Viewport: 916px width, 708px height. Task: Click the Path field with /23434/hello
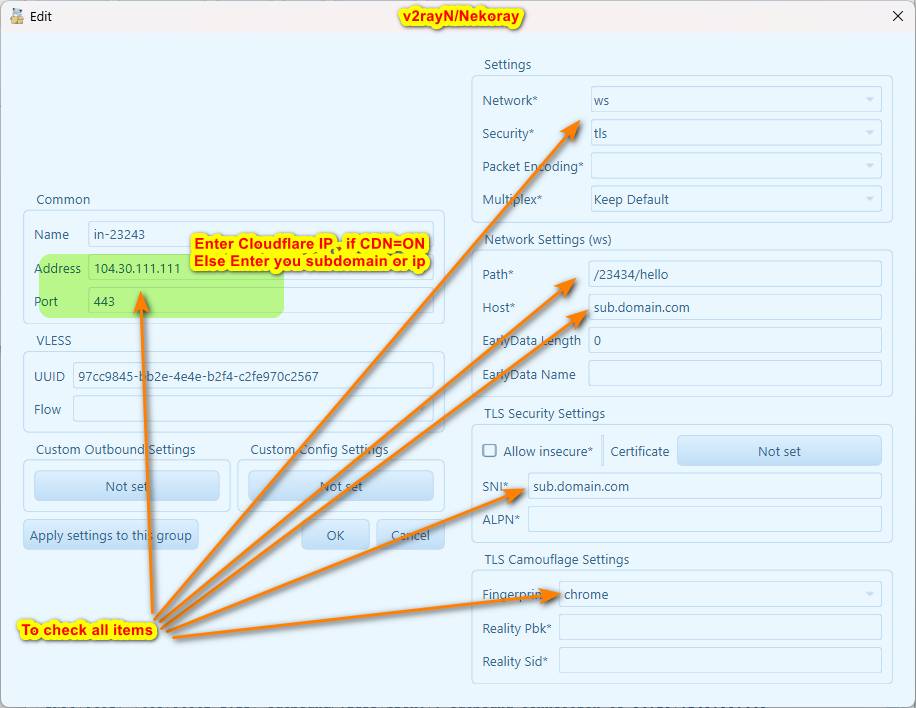735,274
